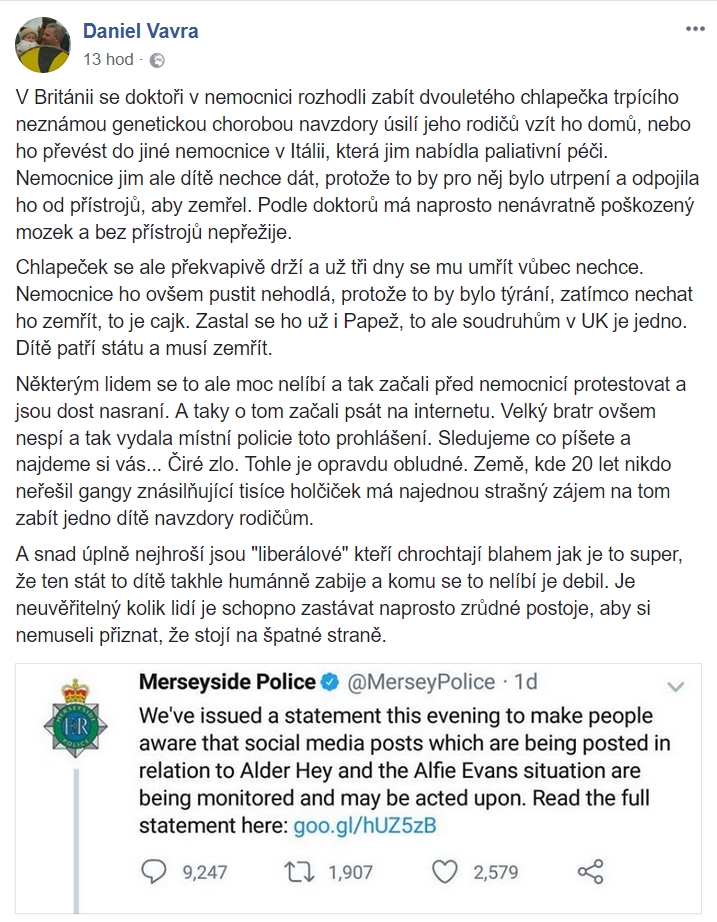Screen dimensions: 717x922
Task: Click the tweet share icon
Action: click(590, 871)
